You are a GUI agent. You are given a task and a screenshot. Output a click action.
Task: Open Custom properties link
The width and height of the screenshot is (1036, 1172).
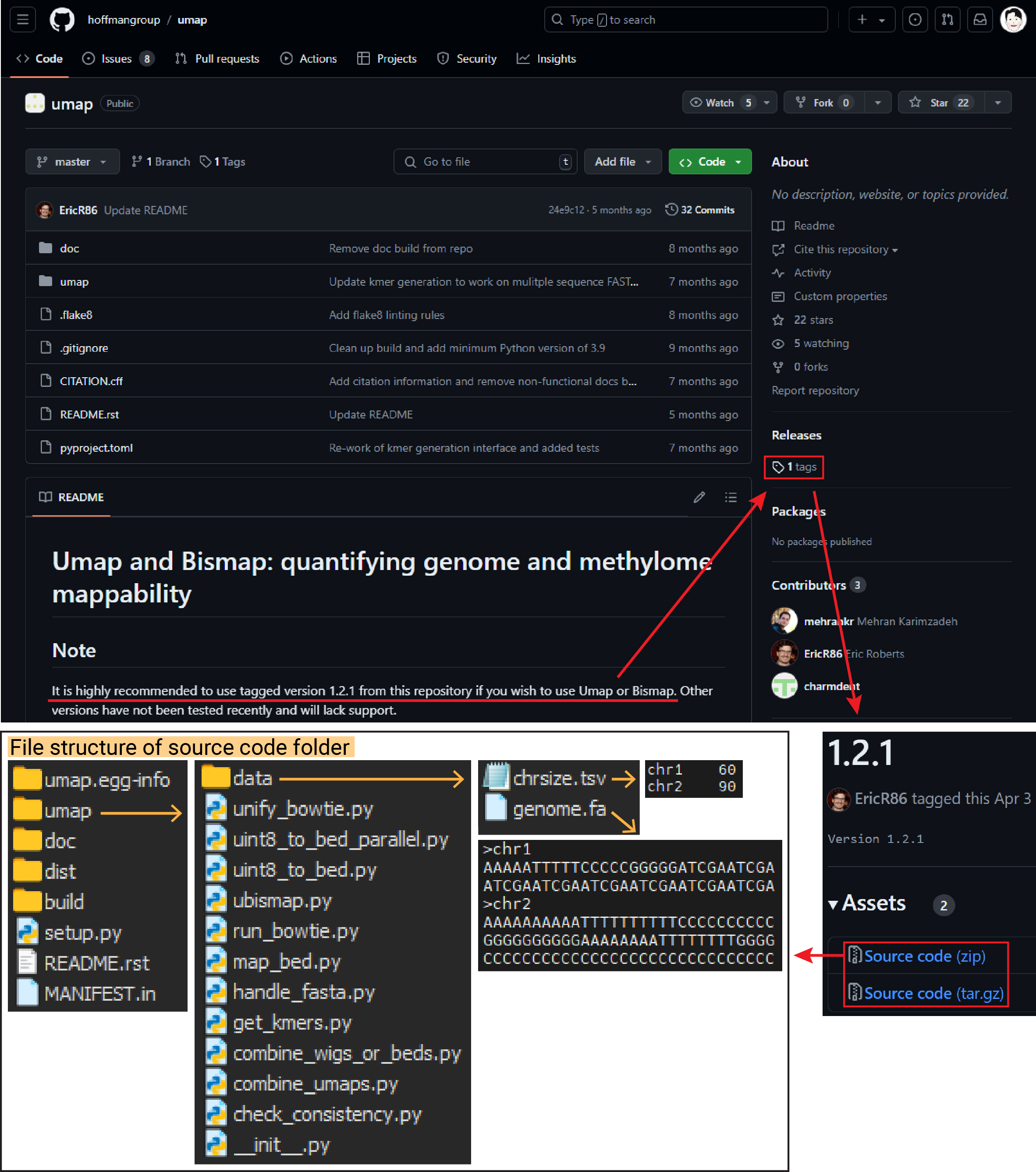pyautogui.click(x=830, y=297)
